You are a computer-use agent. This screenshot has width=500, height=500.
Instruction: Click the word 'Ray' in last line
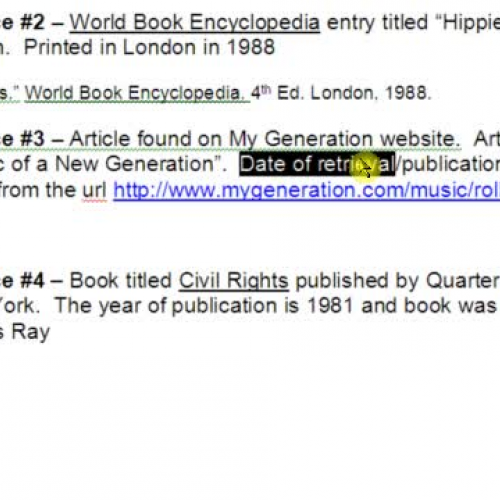[x=31, y=332]
